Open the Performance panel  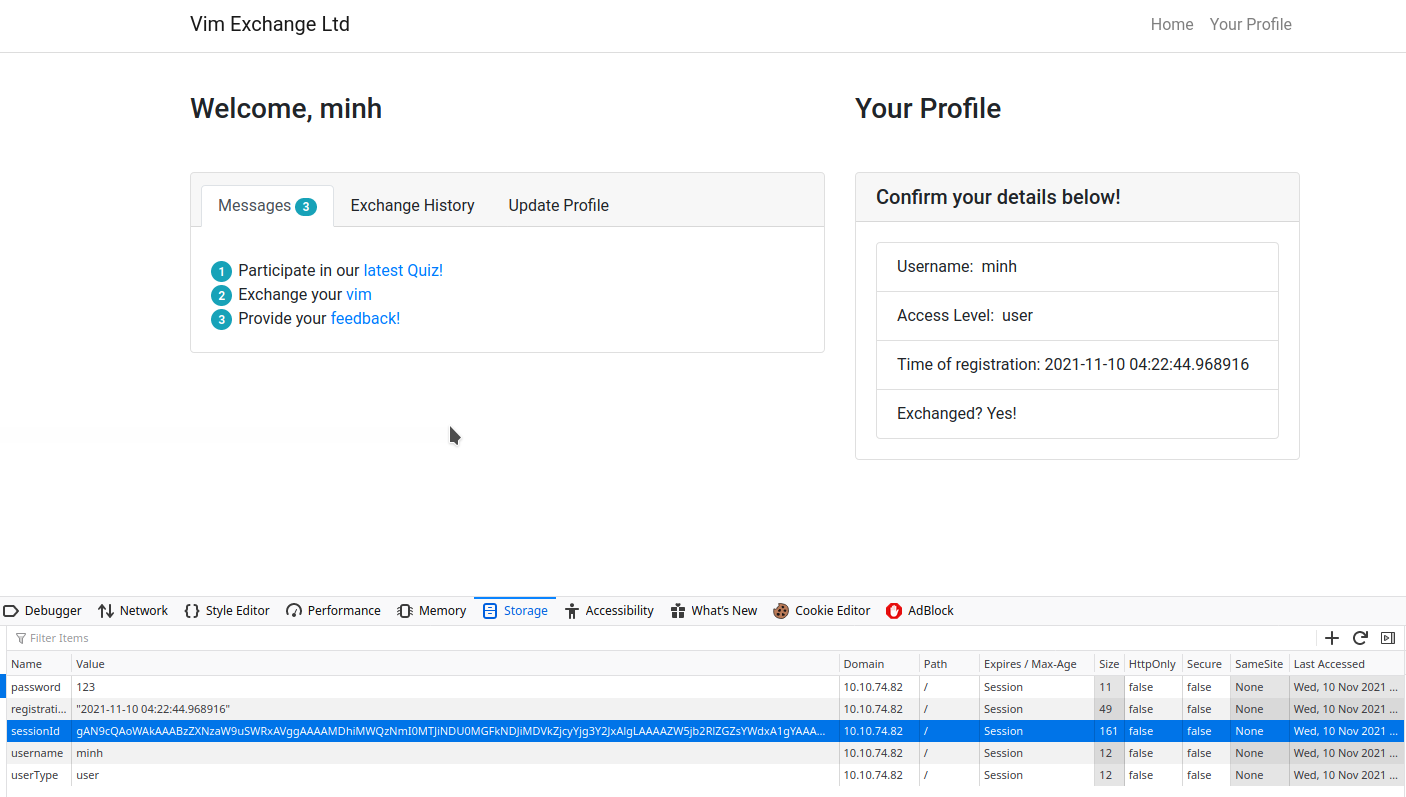click(333, 611)
